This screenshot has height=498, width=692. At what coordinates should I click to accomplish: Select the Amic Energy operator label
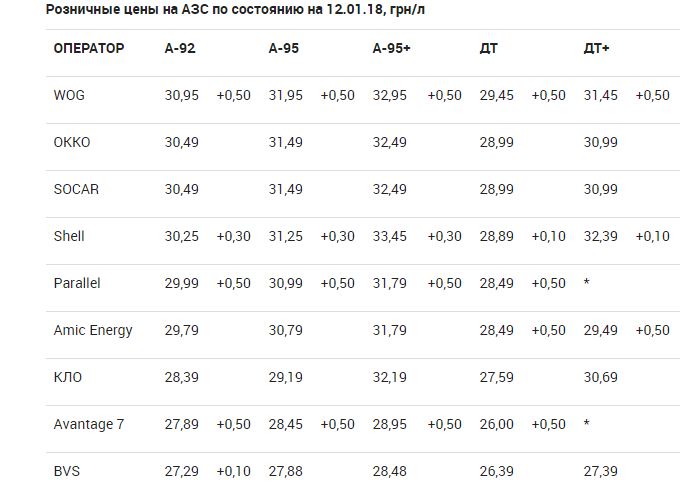click(x=93, y=330)
